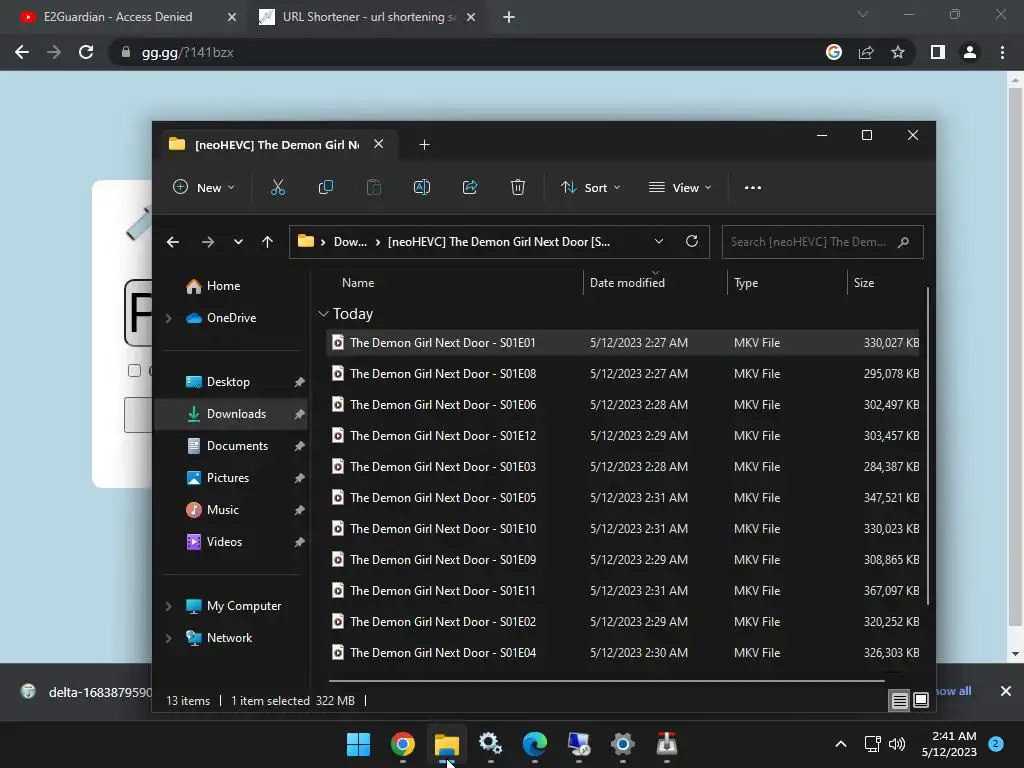Reload the Chrome page

[86, 52]
